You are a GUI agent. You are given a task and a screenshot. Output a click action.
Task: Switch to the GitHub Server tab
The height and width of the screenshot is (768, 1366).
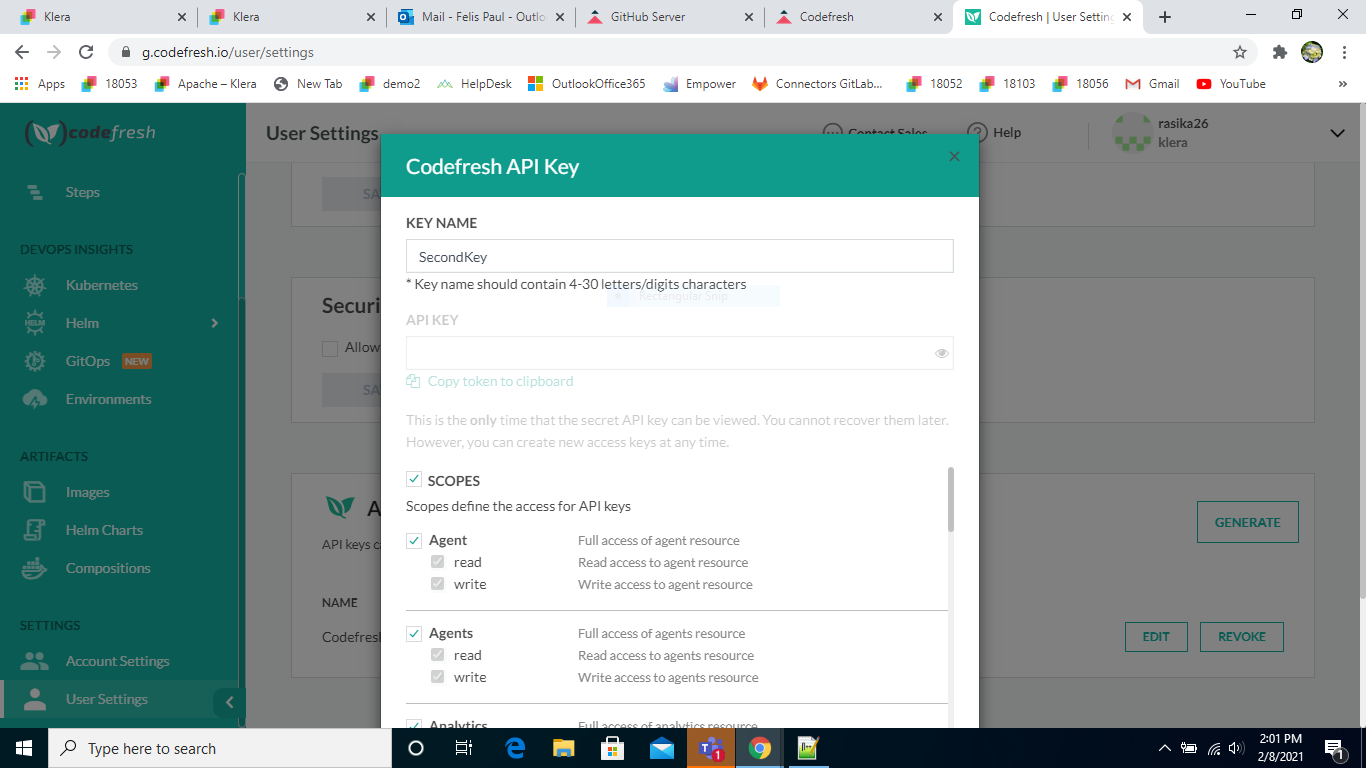[x=670, y=17]
